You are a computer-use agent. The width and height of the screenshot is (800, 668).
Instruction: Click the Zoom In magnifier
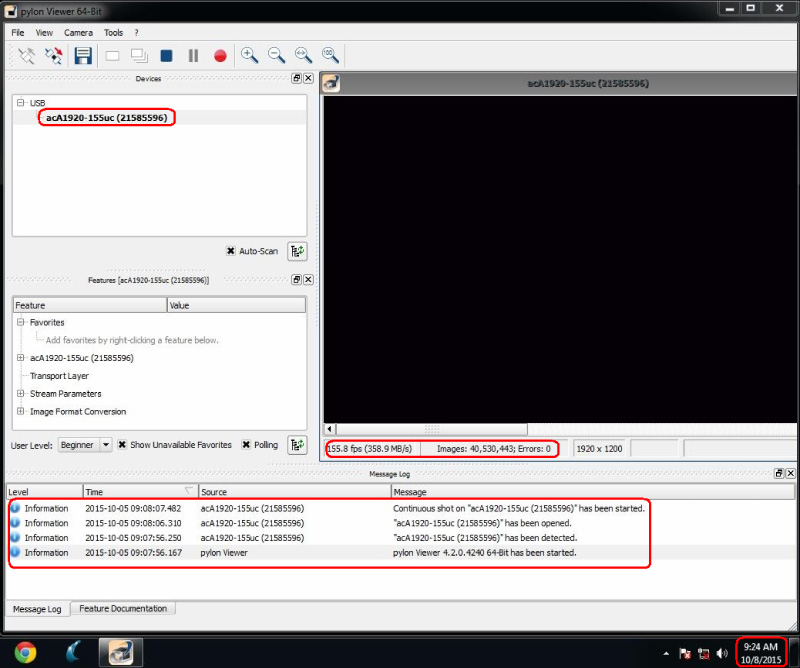click(x=249, y=56)
